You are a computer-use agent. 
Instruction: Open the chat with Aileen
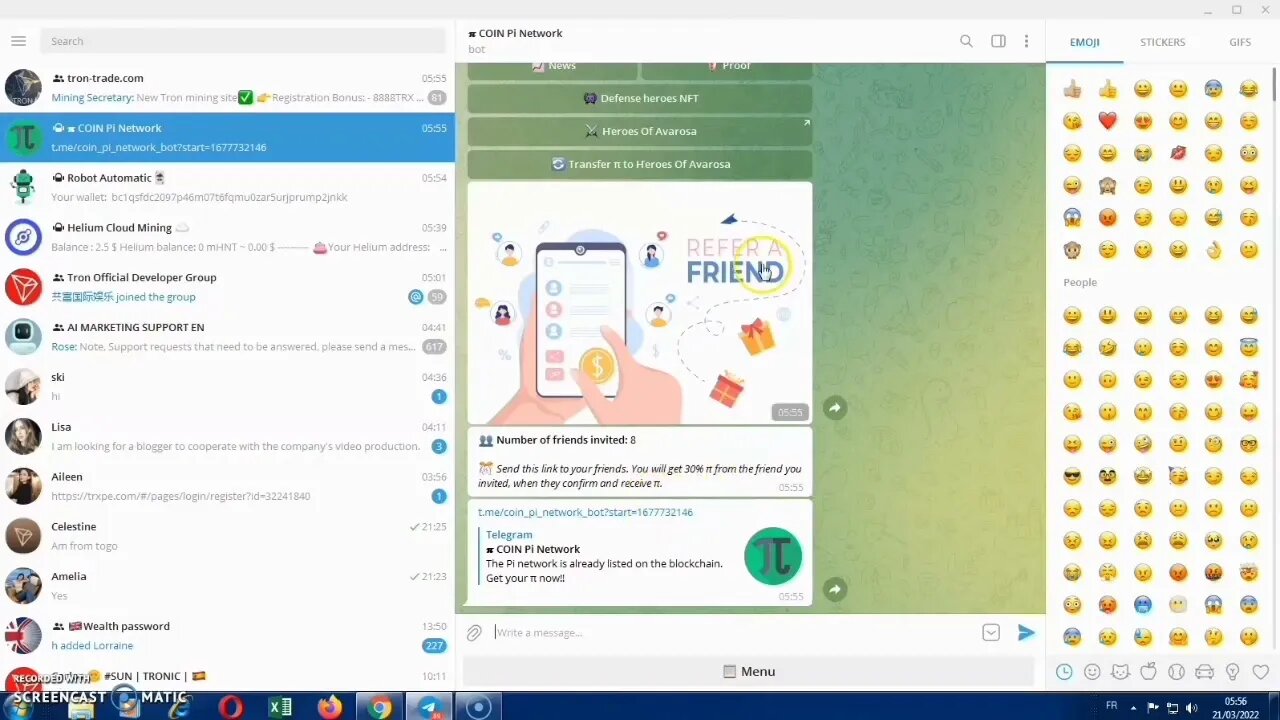click(227, 486)
